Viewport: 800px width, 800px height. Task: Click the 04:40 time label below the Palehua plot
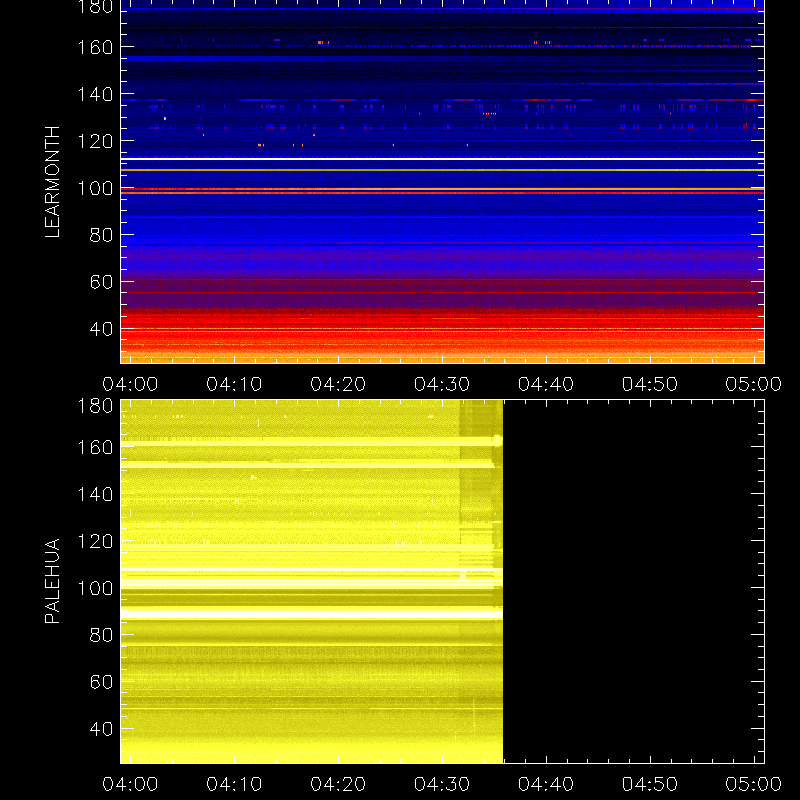pos(546,784)
